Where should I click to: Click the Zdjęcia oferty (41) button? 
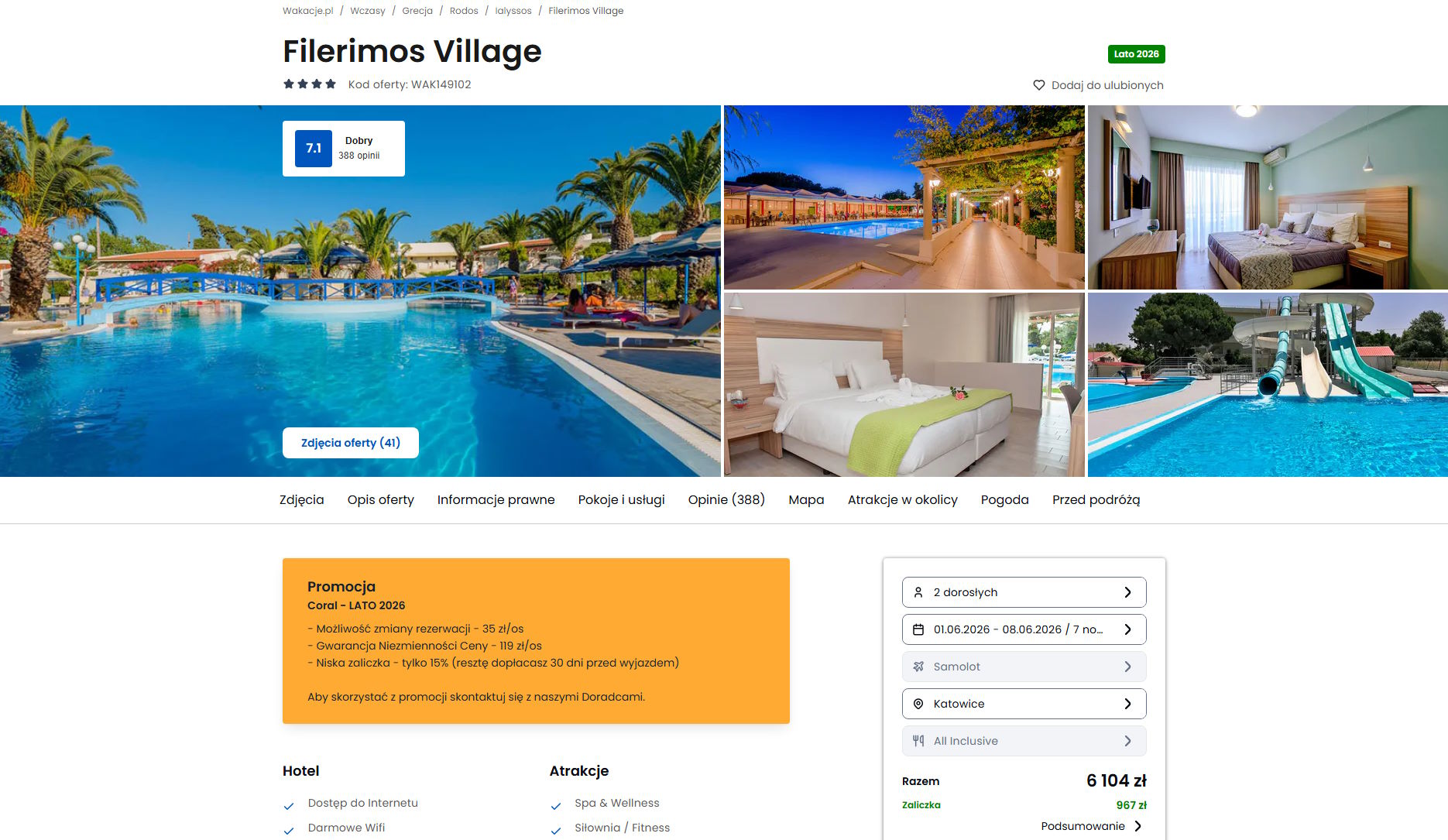(351, 443)
